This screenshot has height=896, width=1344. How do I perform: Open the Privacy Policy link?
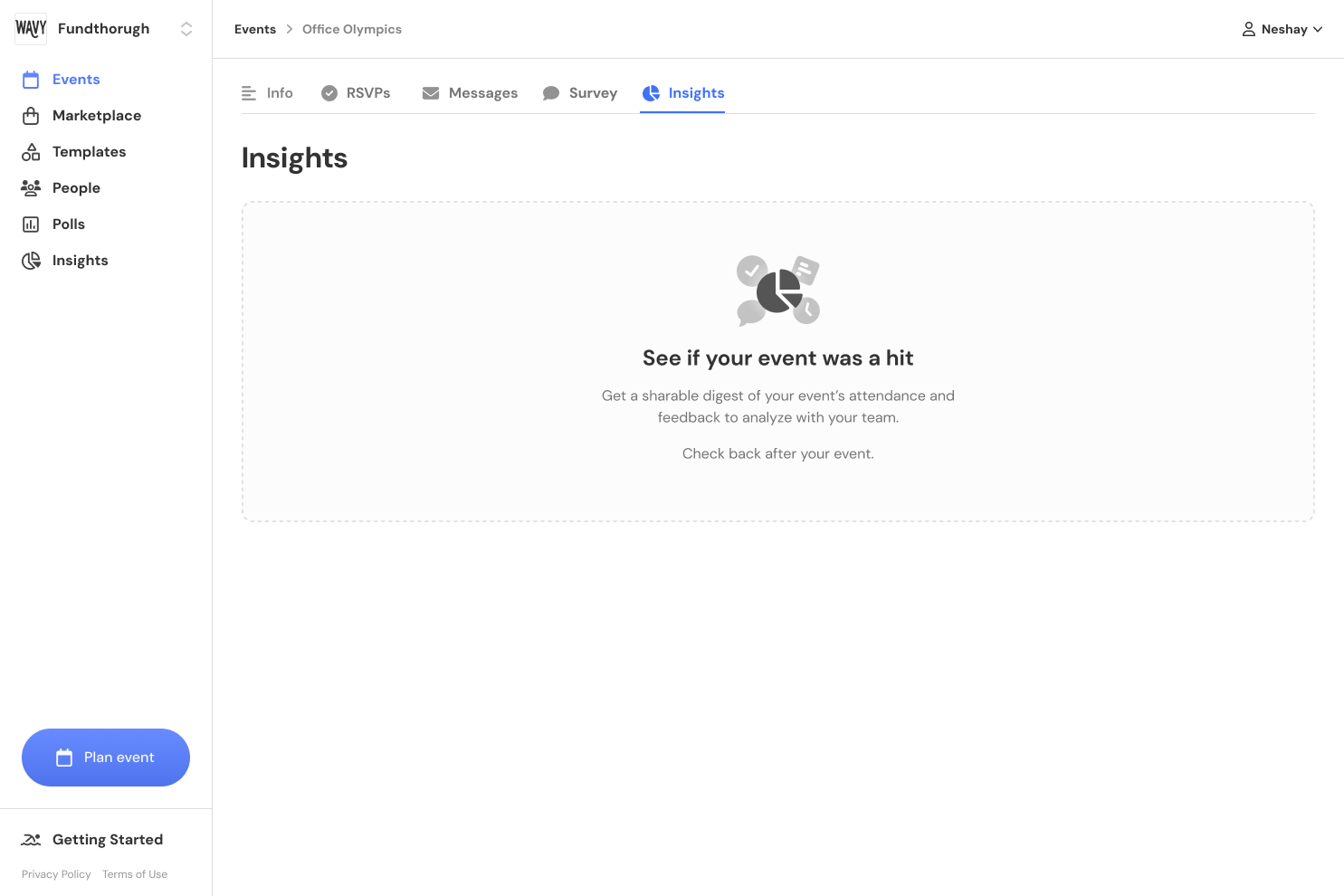click(x=56, y=874)
